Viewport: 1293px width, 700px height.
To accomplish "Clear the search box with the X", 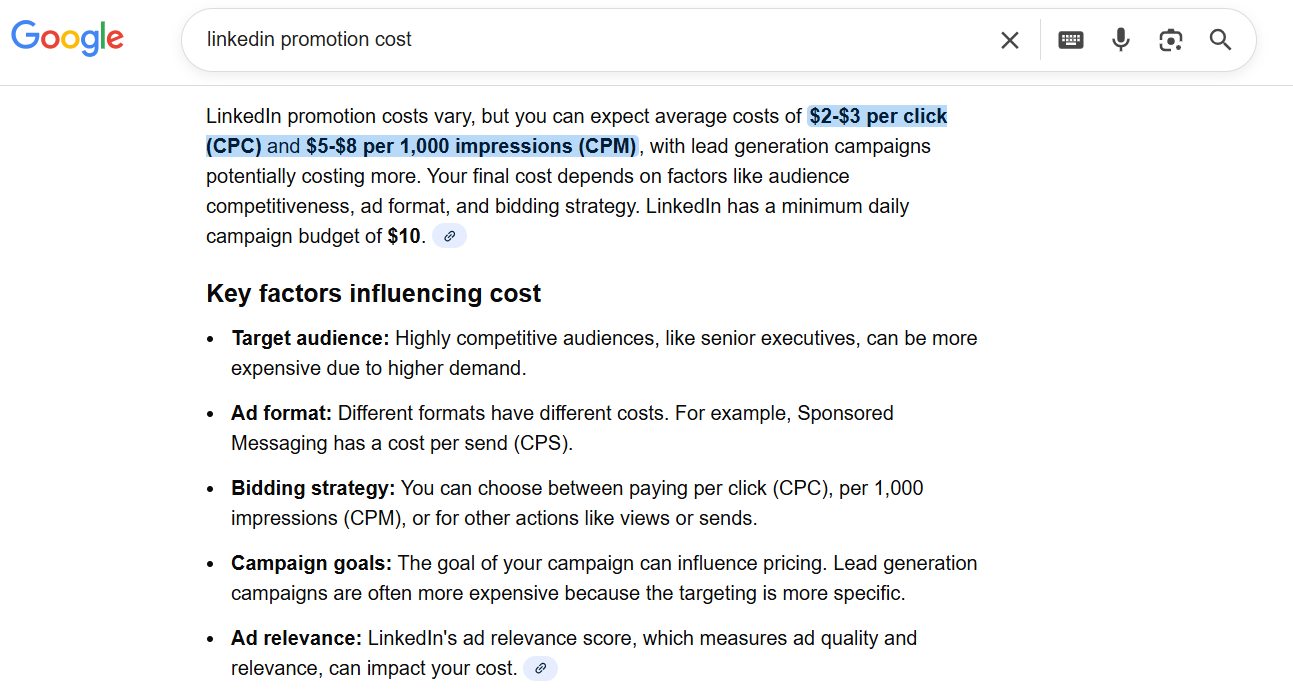I will 1010,40.
